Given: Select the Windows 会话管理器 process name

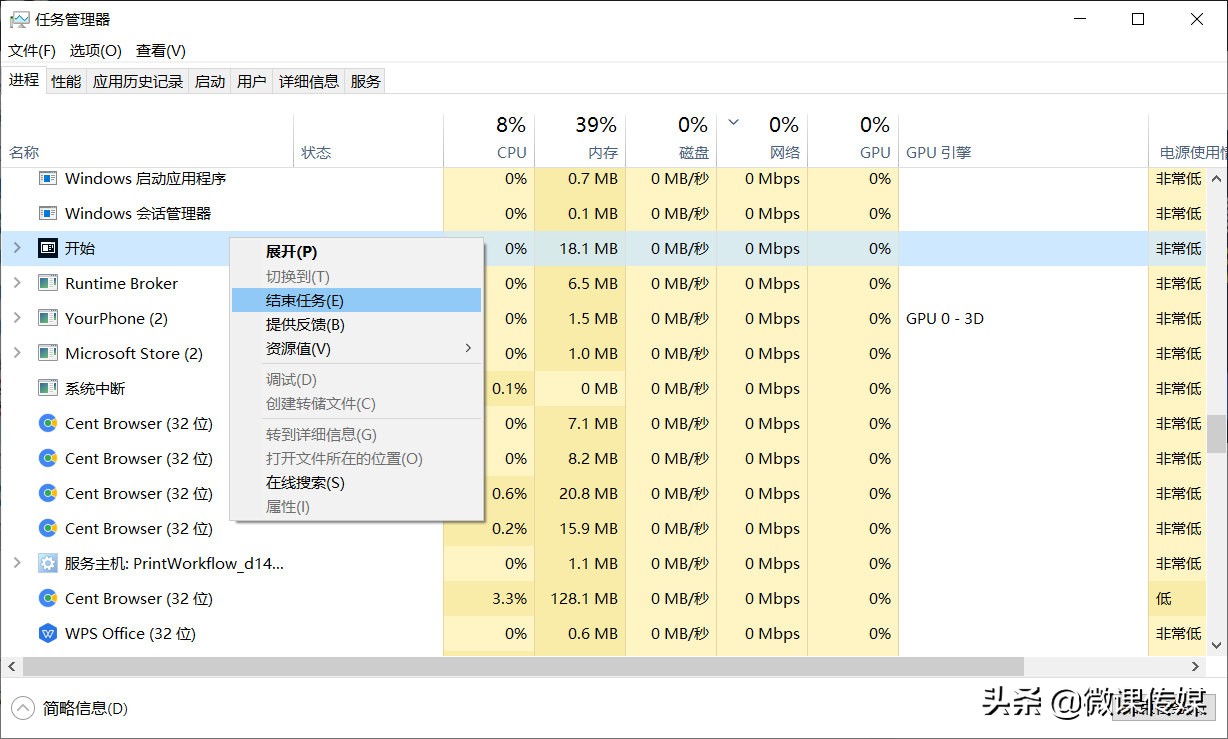Looking at the screenshot, I should click(x=138, y=214).
